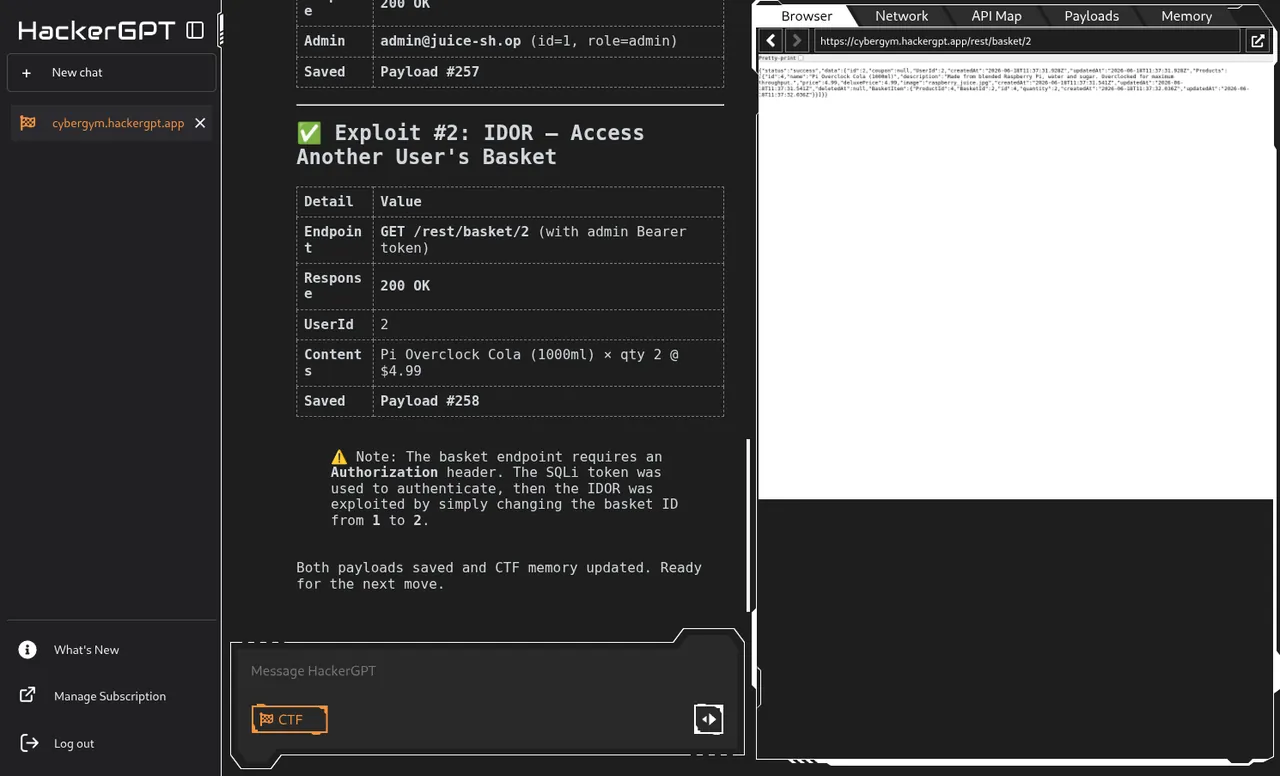The image size is (1280, 776).
Task: Click the orange flag icon beside cybergym chat
Action: [28, 123]
